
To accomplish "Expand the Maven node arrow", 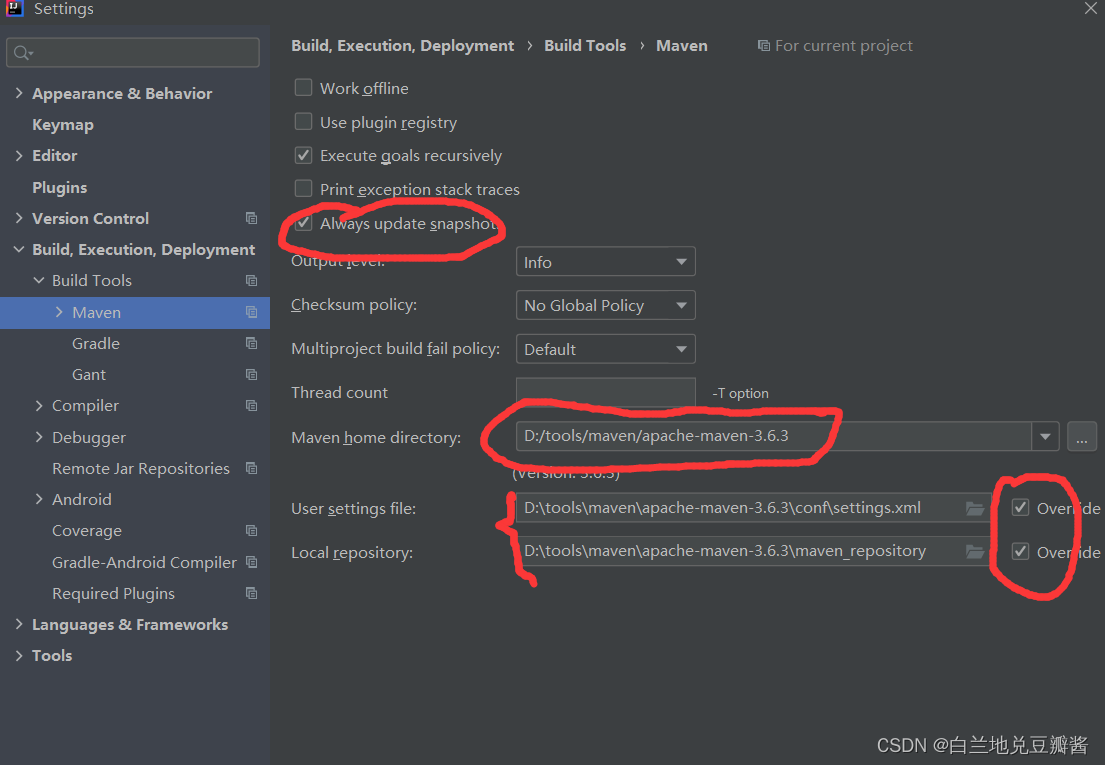I will [x=59, y=312].
